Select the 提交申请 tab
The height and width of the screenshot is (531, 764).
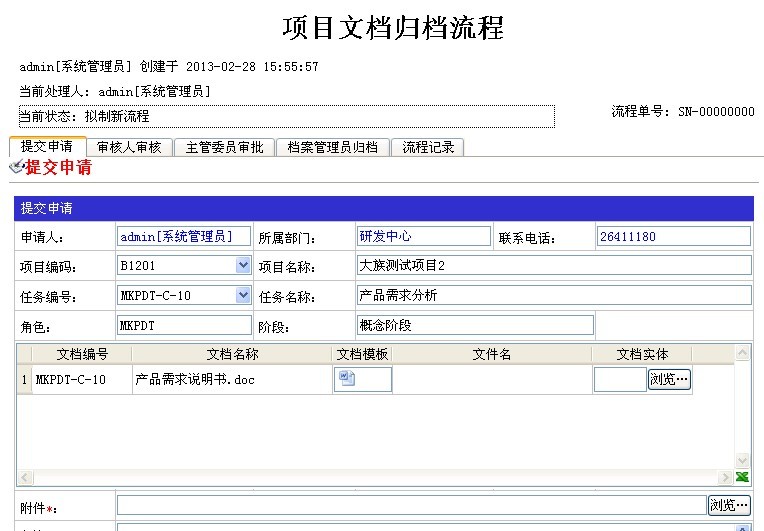[x=47, y=147]
